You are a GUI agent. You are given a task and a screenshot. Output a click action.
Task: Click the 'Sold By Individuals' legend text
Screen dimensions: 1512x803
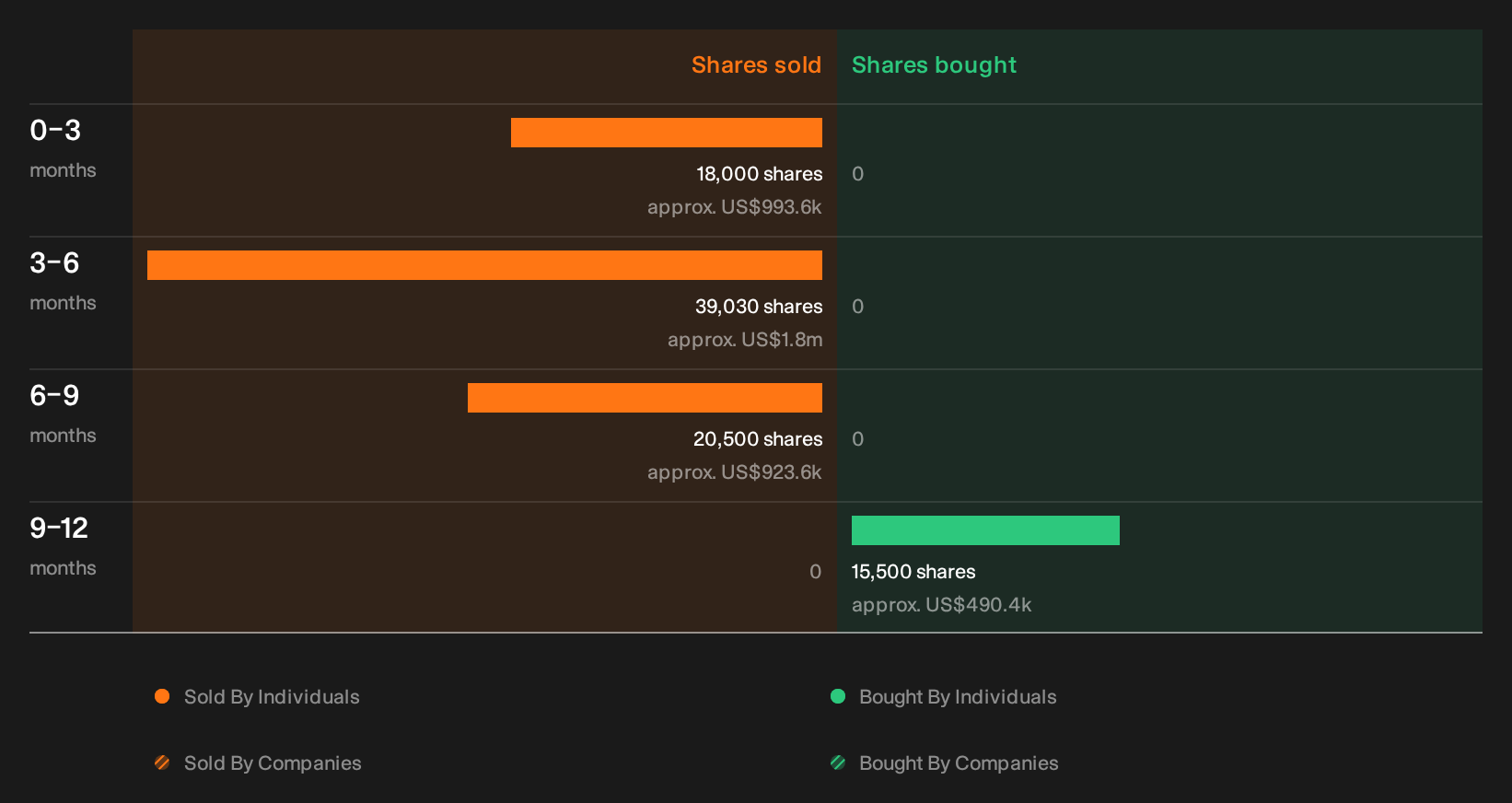tap(272, 697)
